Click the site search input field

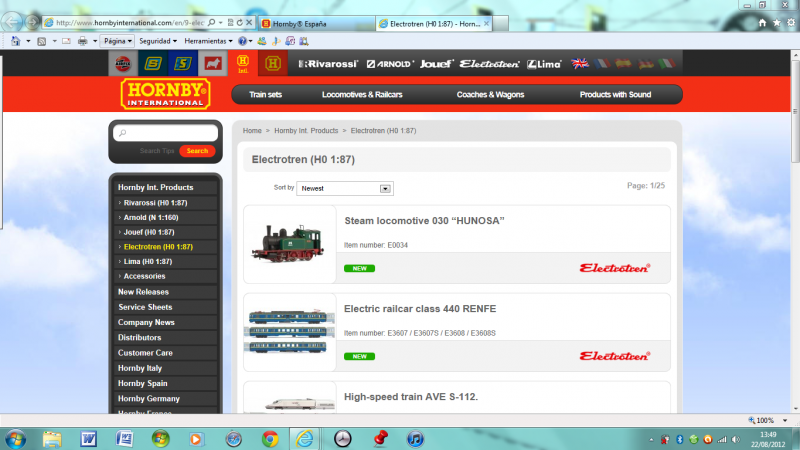point(166,133)
